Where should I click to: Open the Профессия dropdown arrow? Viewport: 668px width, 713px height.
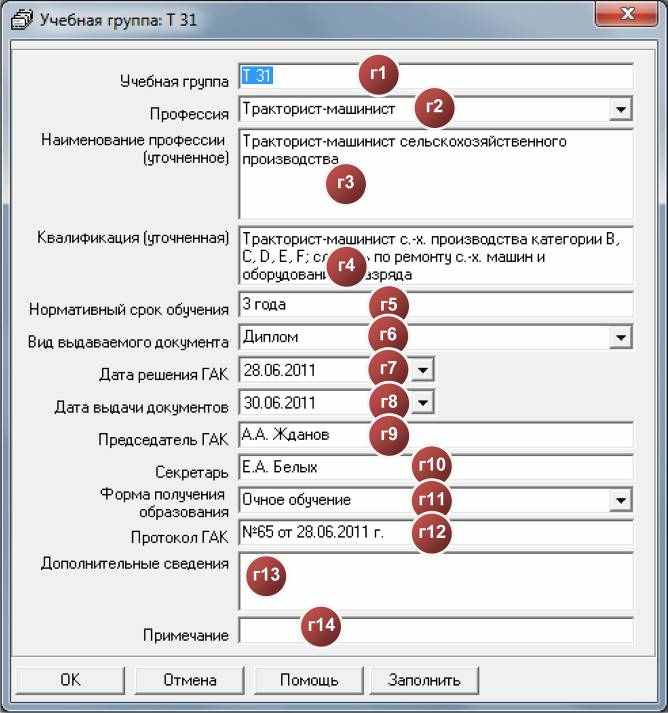click(x=621, y=109)
